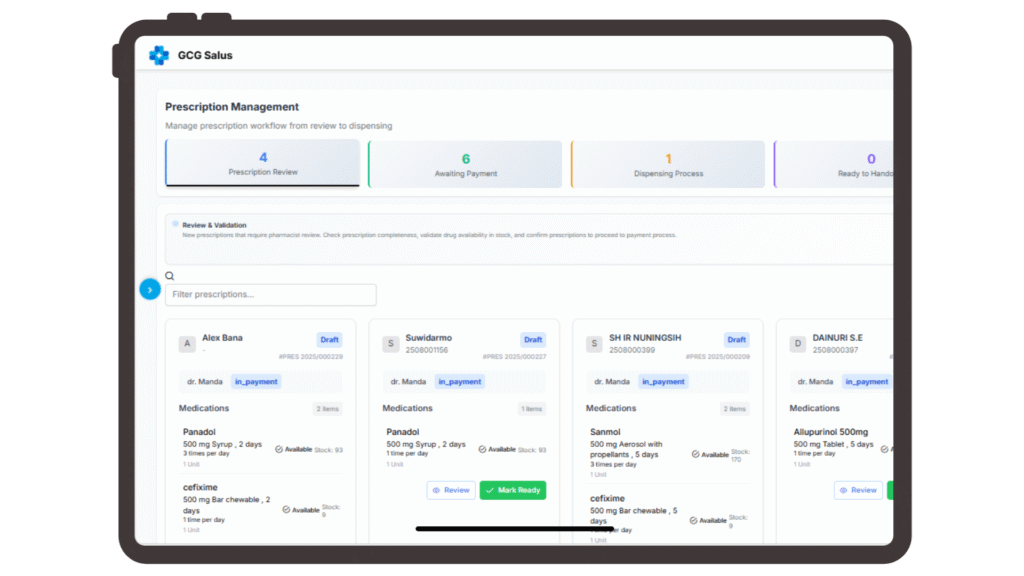
Task: Click the Available check icon for Sanmol
Action: pos(696,454)
